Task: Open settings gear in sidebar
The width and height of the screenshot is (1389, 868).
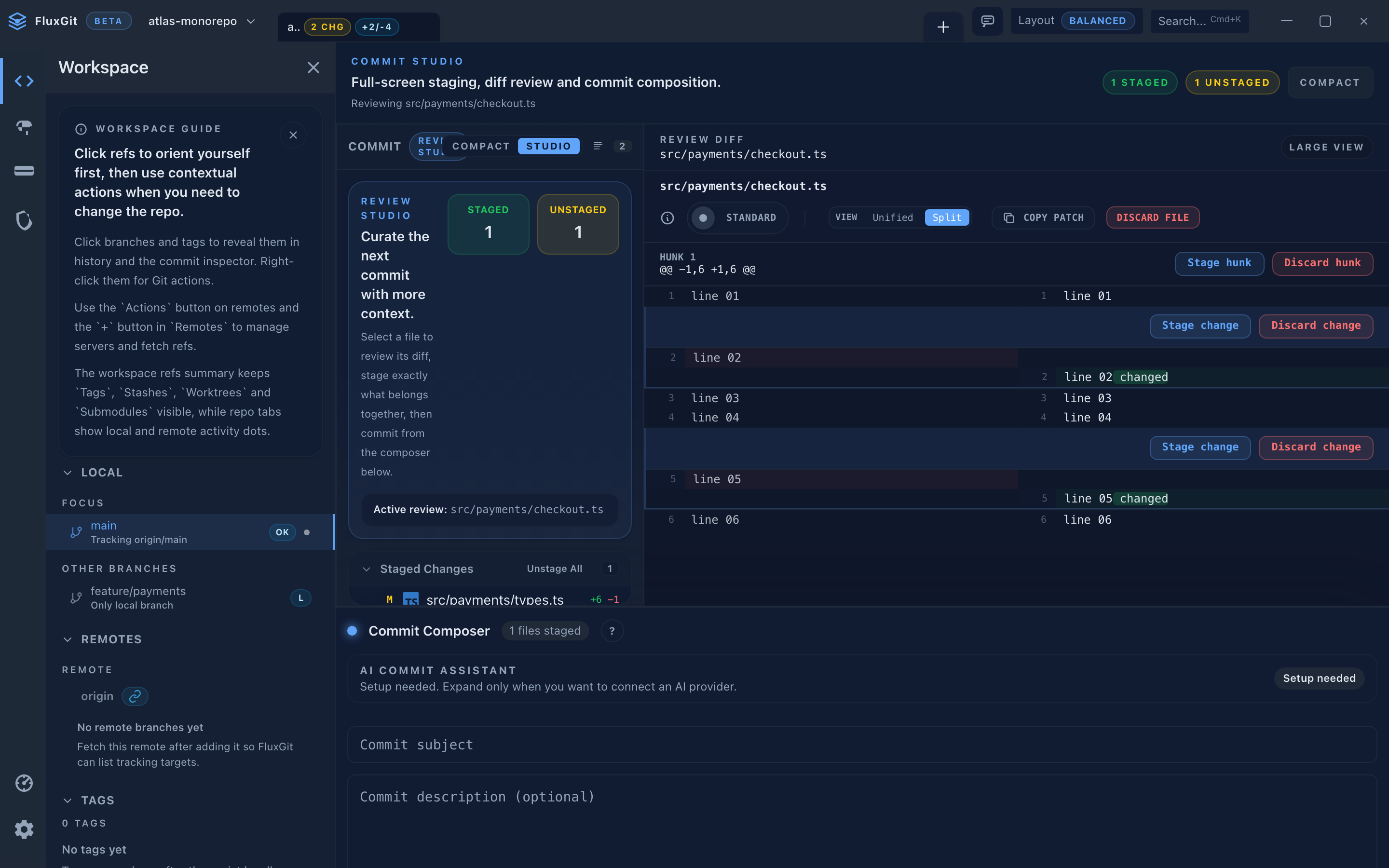Action: coord(24,829)
